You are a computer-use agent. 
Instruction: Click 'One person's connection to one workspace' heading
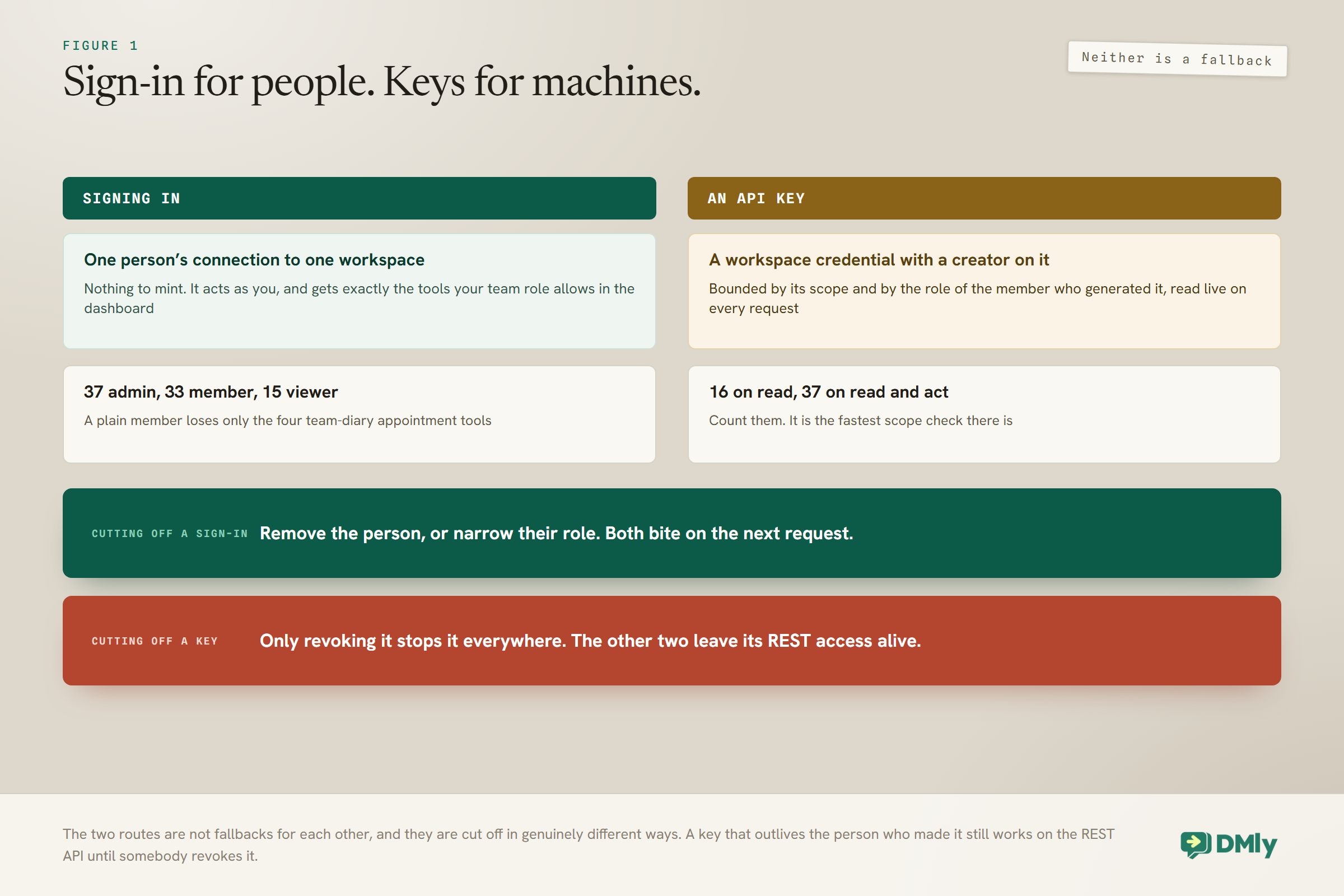(x=254, y=260)
